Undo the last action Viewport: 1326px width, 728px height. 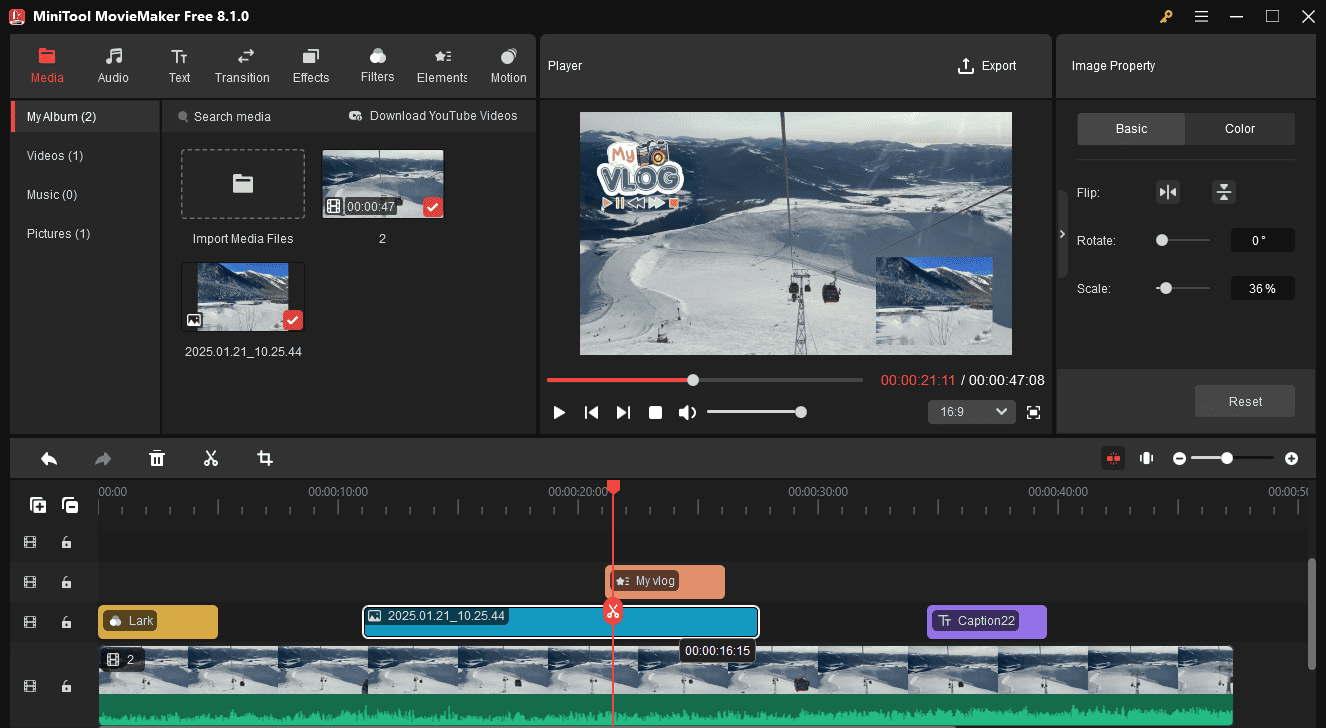49,458
